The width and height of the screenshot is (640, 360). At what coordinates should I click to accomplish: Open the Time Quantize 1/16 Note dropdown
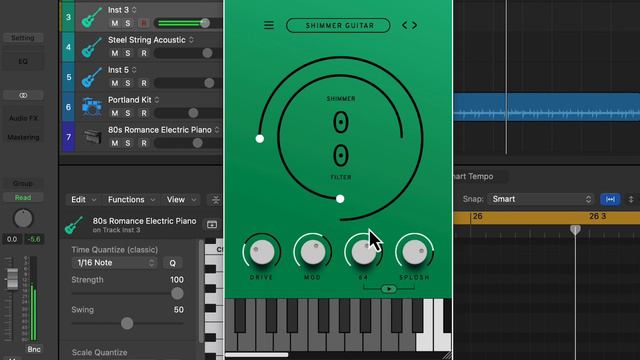click(x=115, y=263)
